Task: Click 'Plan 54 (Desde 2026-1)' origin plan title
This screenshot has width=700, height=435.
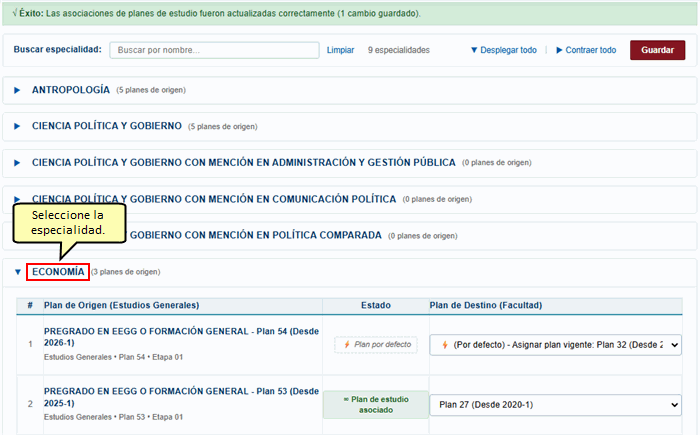Action: [x=181, y=337]
